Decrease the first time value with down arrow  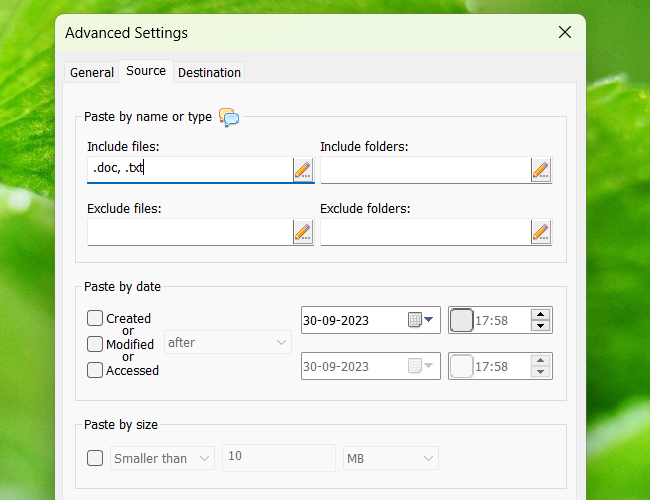coord(541,327)
